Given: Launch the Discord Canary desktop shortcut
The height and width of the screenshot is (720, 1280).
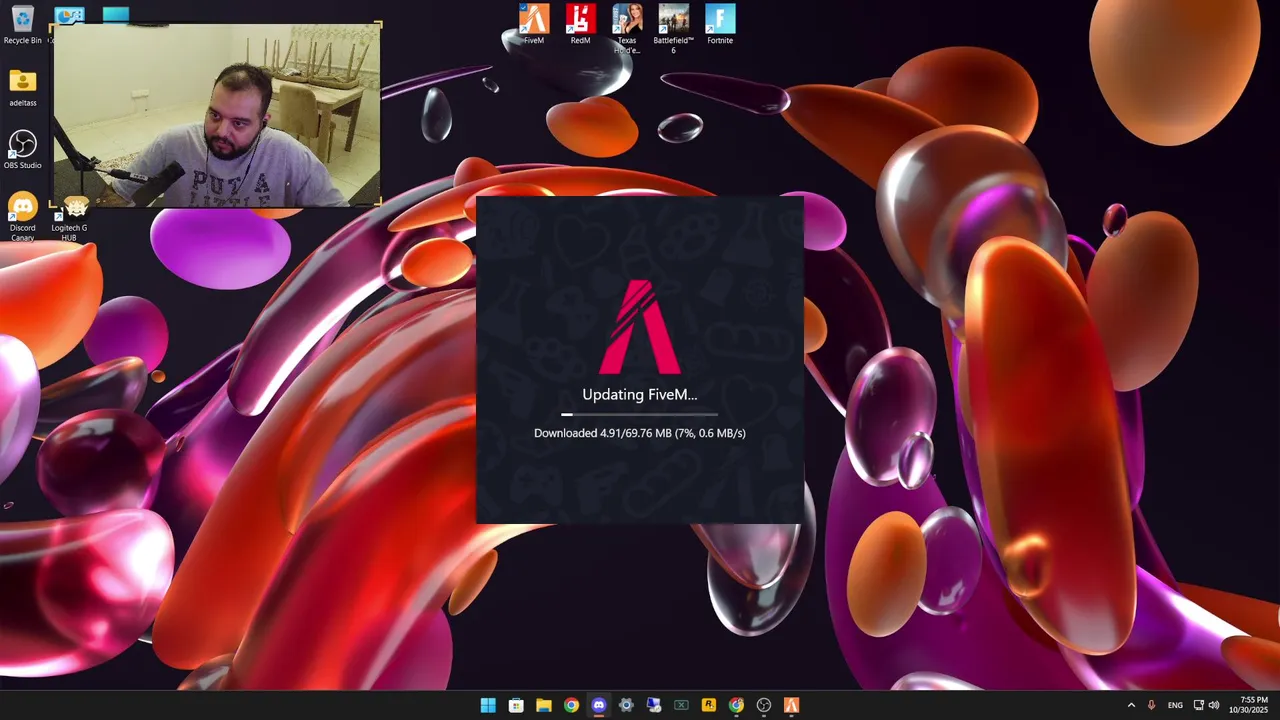Looking at the screenshot, I should [22, 216].
